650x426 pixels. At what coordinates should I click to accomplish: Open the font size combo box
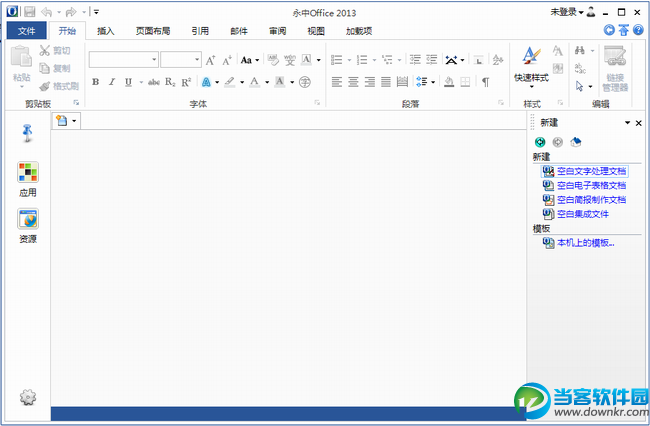tap(181, 60)
